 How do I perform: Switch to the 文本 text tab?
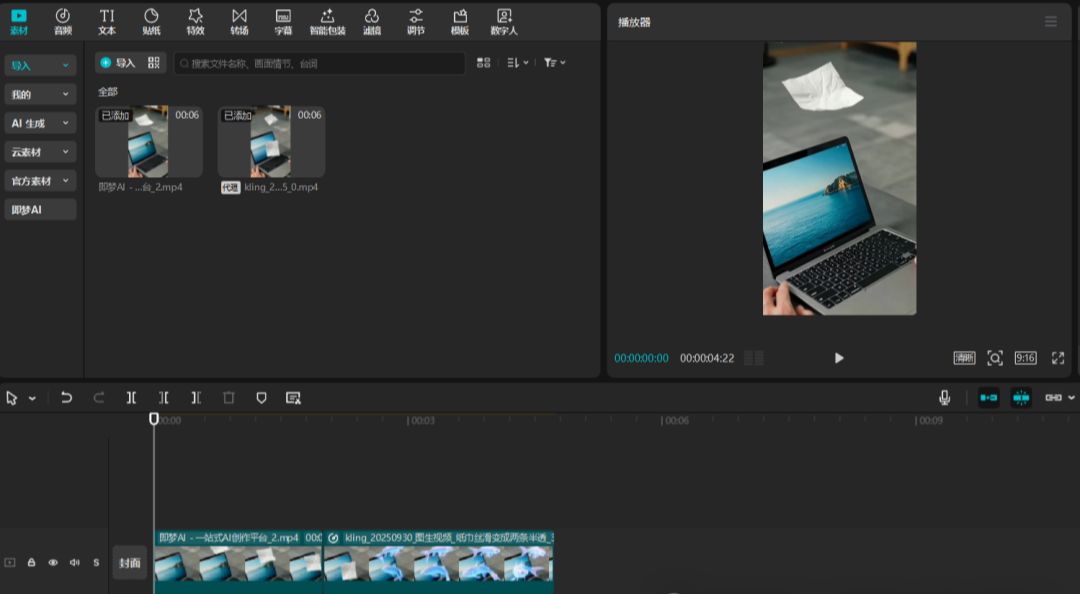(x=107, y=21)
